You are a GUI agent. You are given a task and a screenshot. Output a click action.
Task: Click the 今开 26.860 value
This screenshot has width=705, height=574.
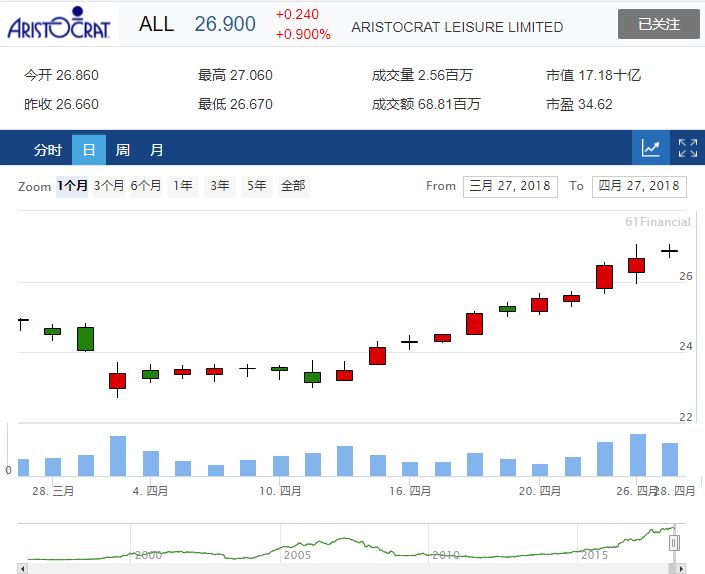61,75
